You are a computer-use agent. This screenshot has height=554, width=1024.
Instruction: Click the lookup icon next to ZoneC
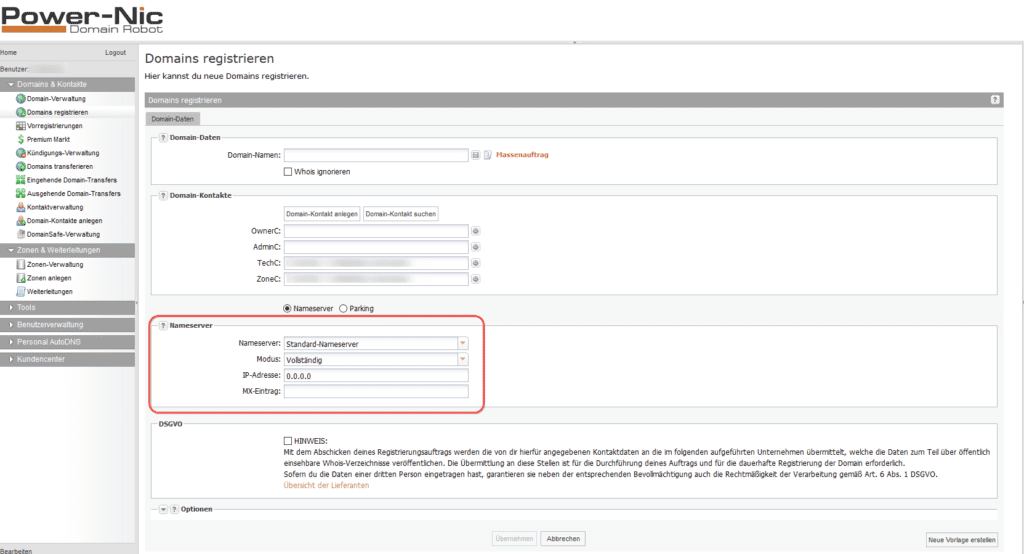tap(475, 279)
